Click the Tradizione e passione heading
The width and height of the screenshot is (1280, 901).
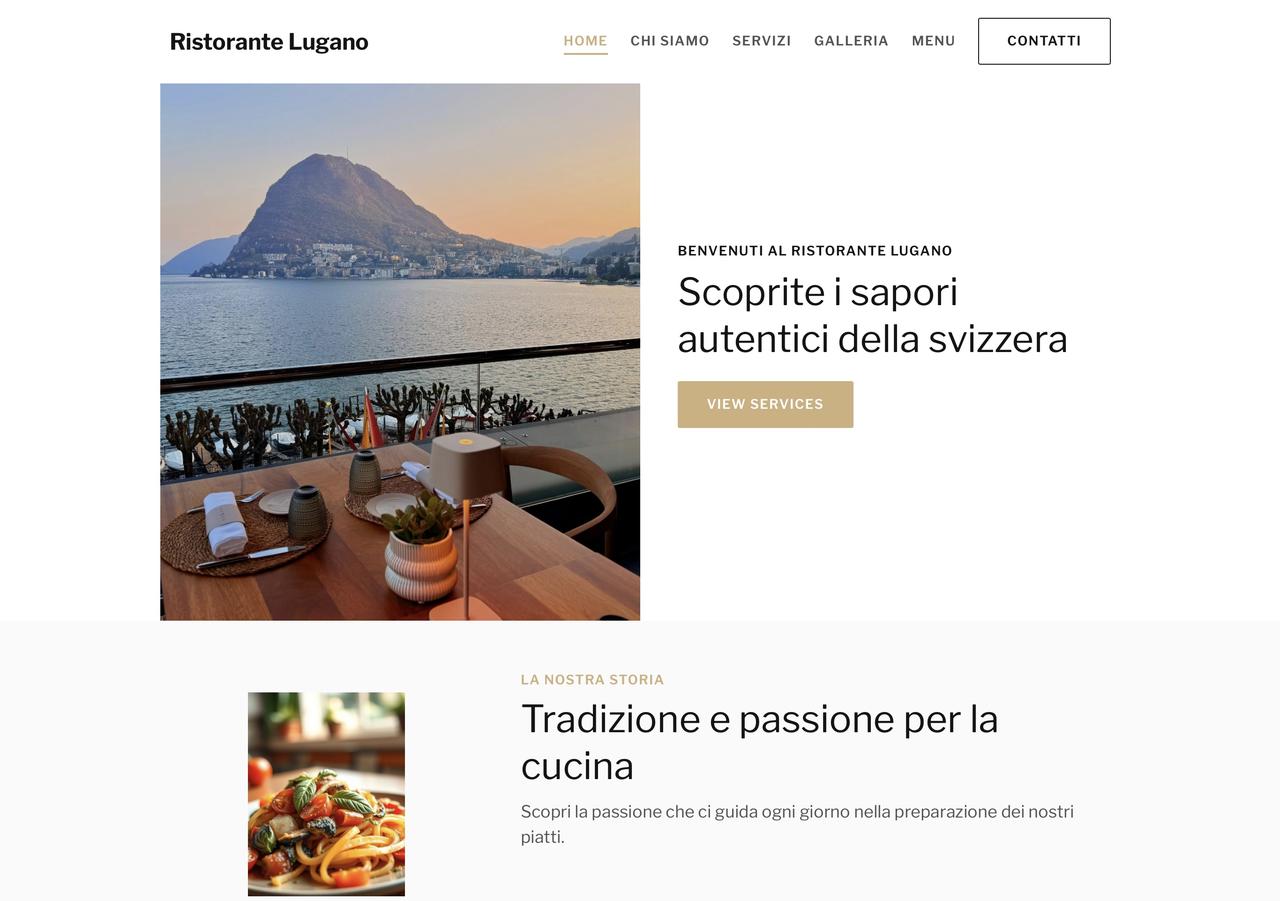(x=760, y=742)
